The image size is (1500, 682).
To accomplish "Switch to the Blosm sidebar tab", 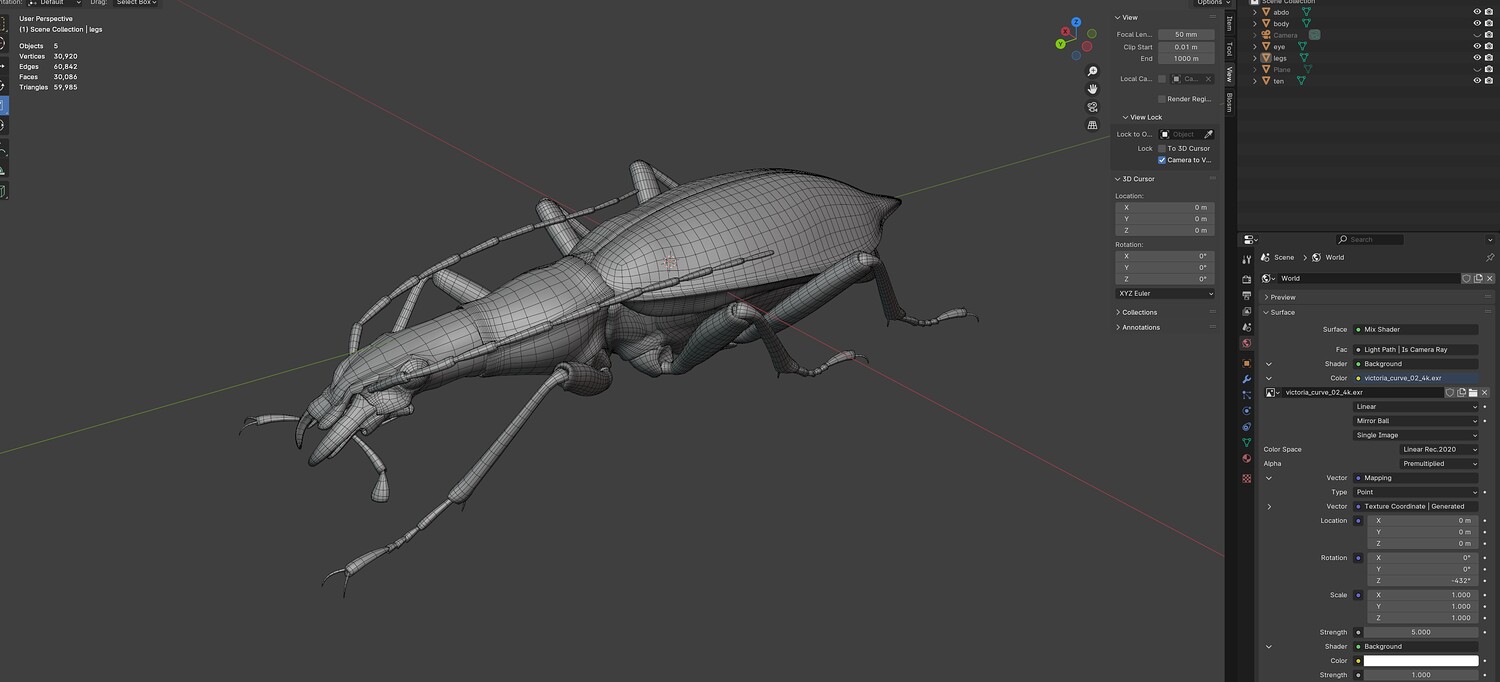I will coord(1229,101).
